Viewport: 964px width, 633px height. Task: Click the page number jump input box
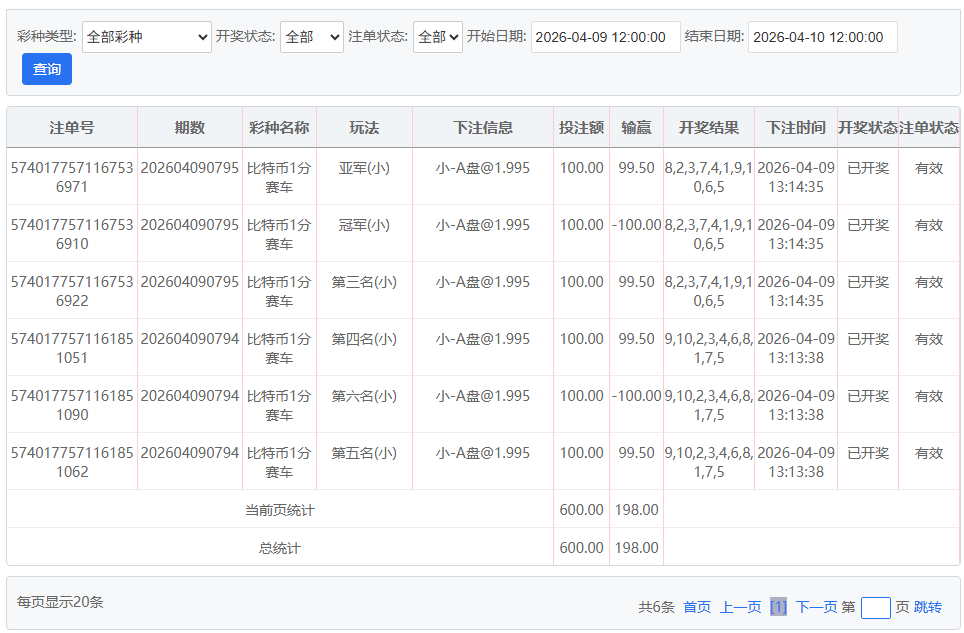[875, 607]
